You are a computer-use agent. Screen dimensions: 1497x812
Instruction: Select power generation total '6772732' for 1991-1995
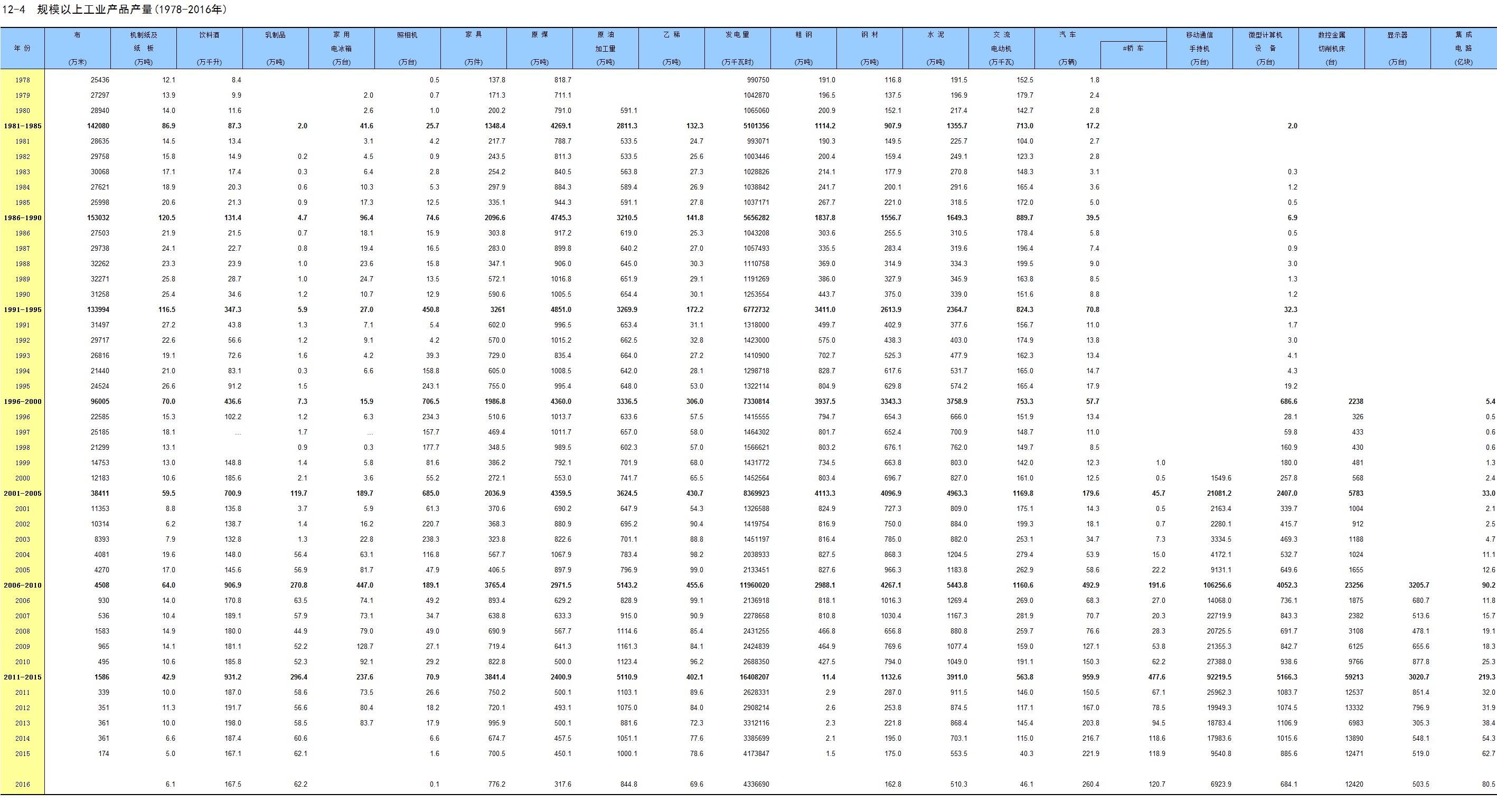click(756, 310)
